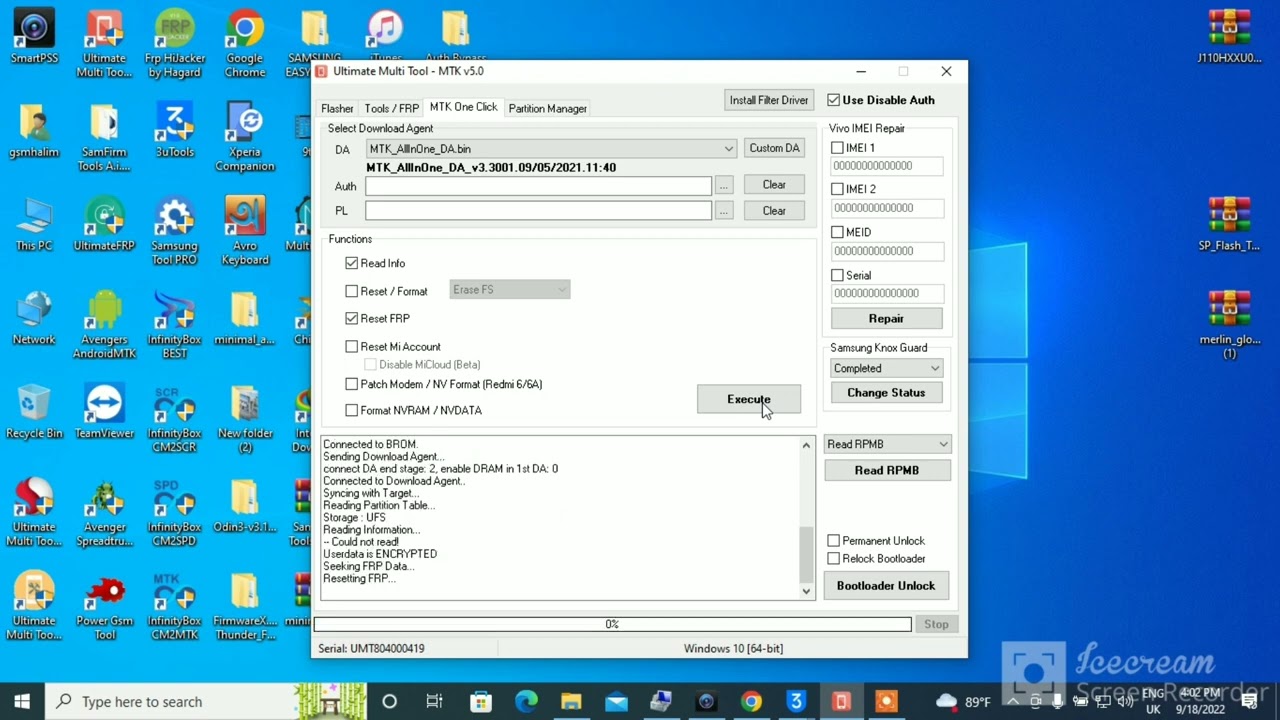
Task: Launch UltimateFRP desktop shortcut
Action: (x=104, y=225)
